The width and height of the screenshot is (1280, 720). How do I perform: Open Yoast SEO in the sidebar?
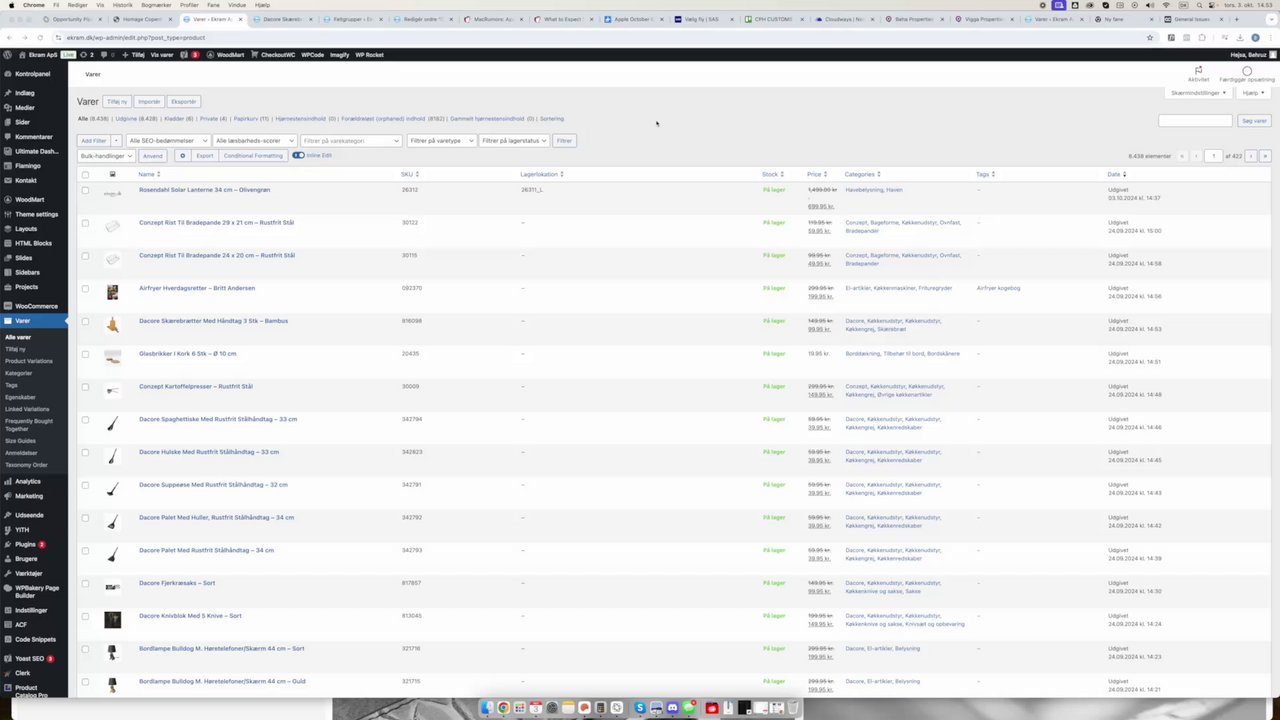pos(29,659)
